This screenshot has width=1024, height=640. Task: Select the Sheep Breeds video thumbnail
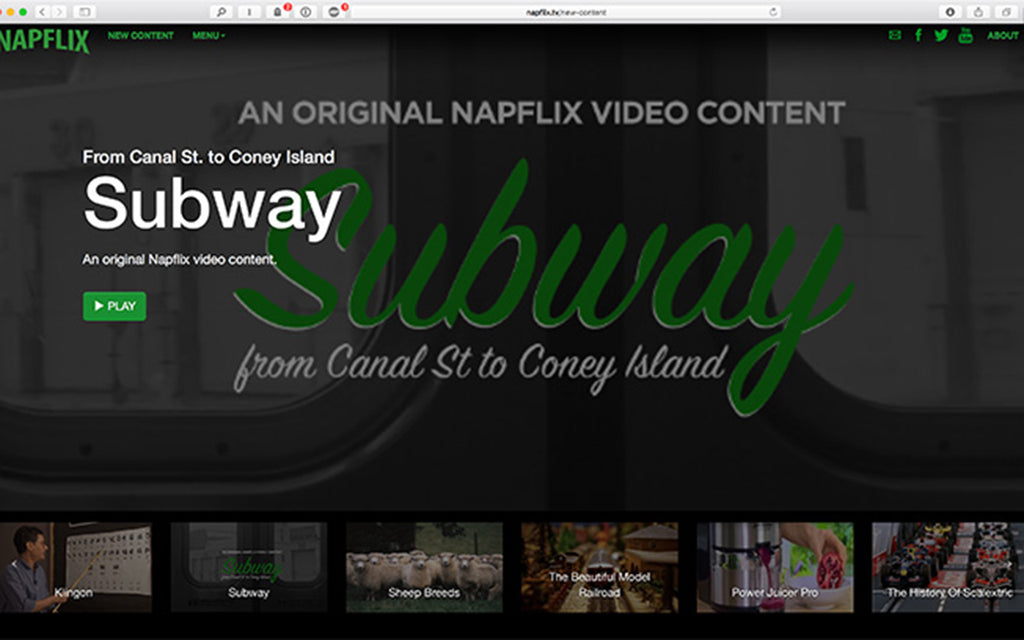pyautogui.click(x=424, y=567)
